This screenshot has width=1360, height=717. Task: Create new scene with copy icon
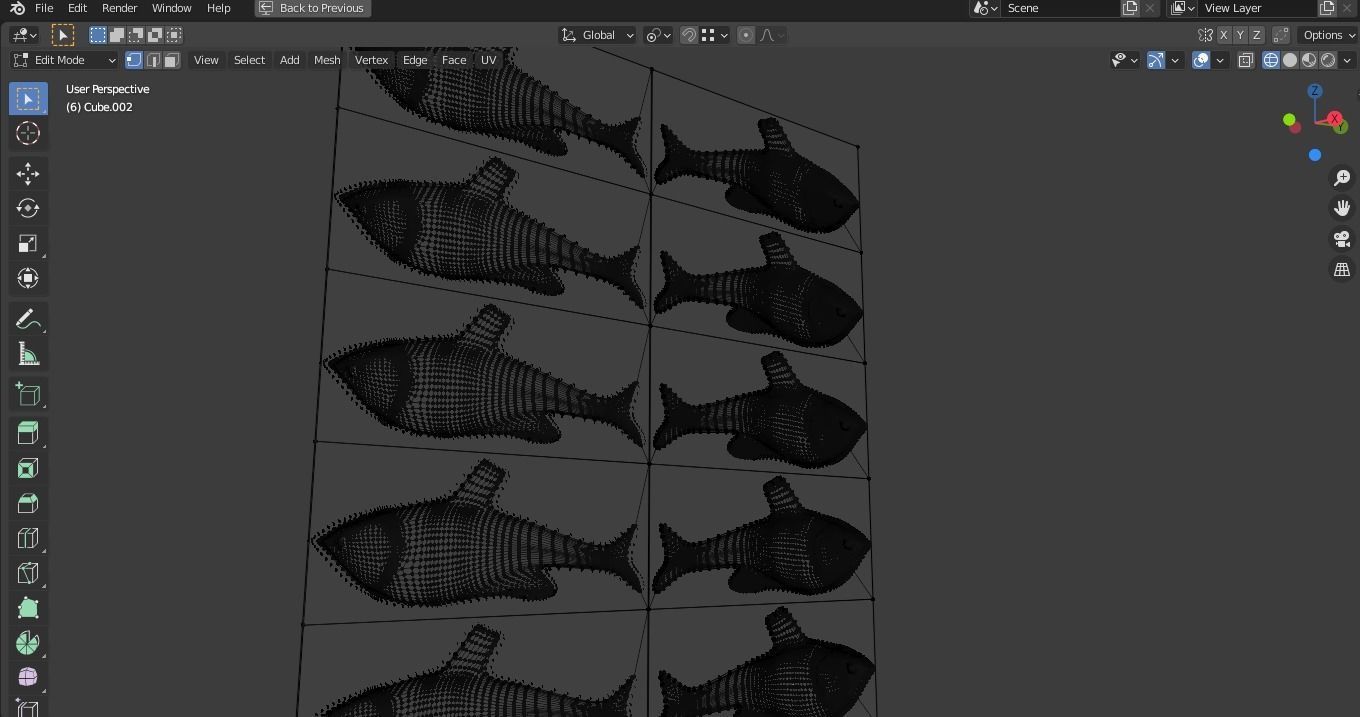tap(1130, 8)
